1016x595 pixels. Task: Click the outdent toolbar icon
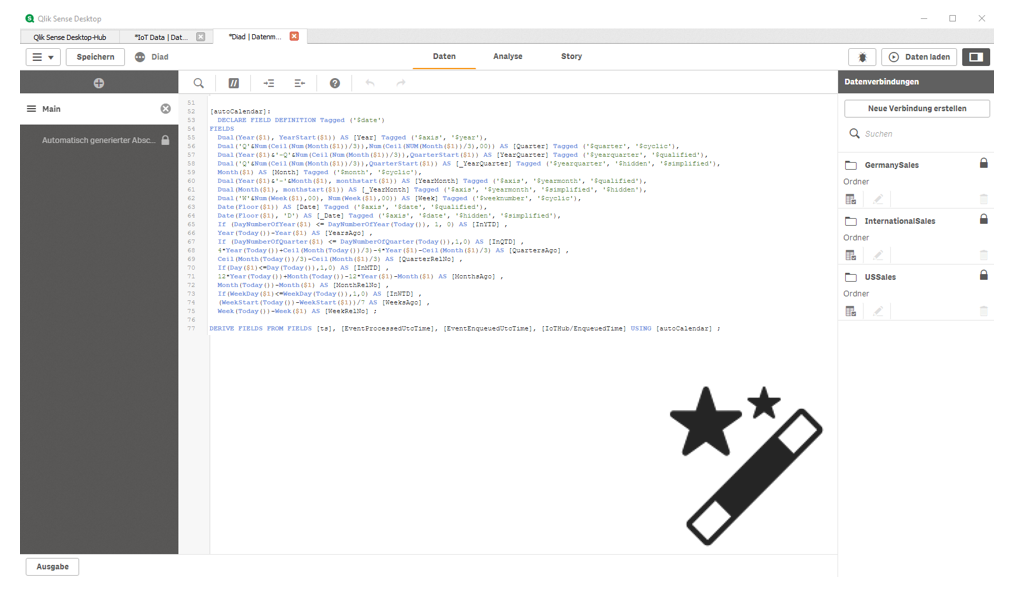tap(299, 83)
